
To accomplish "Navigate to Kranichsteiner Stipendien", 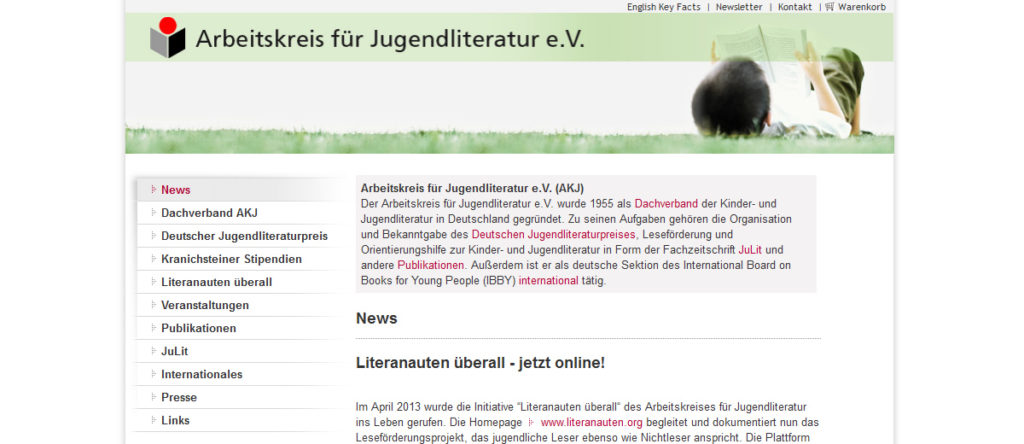I will [x=231, y=259].
